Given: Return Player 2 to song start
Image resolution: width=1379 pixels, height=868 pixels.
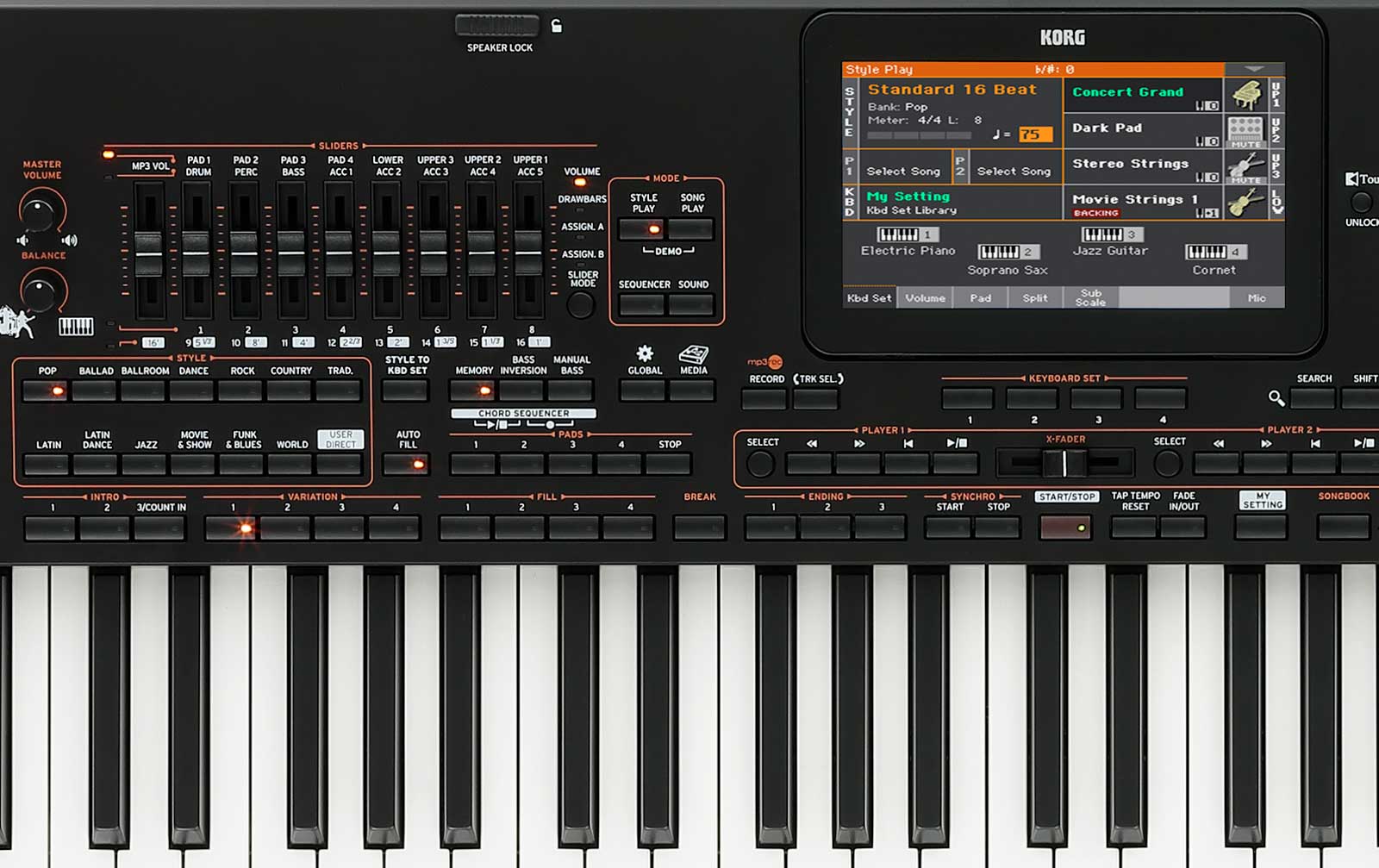Looking at the screenshot, I should tap(1313, 464).
